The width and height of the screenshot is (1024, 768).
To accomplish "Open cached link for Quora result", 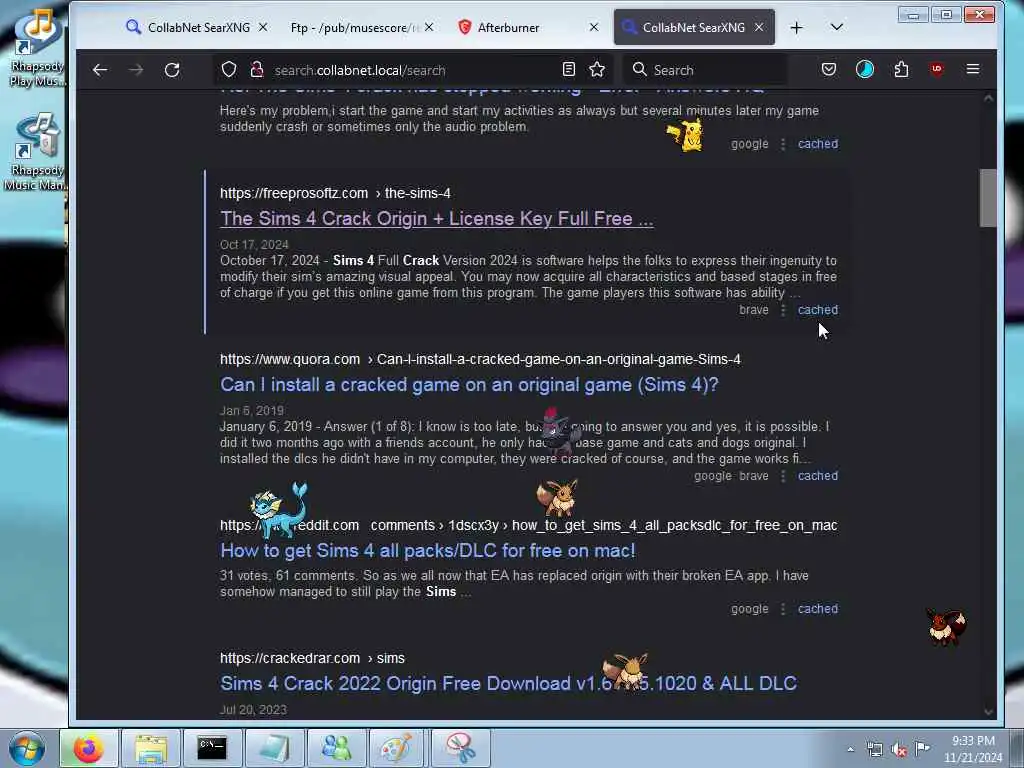I will (818, 476).
